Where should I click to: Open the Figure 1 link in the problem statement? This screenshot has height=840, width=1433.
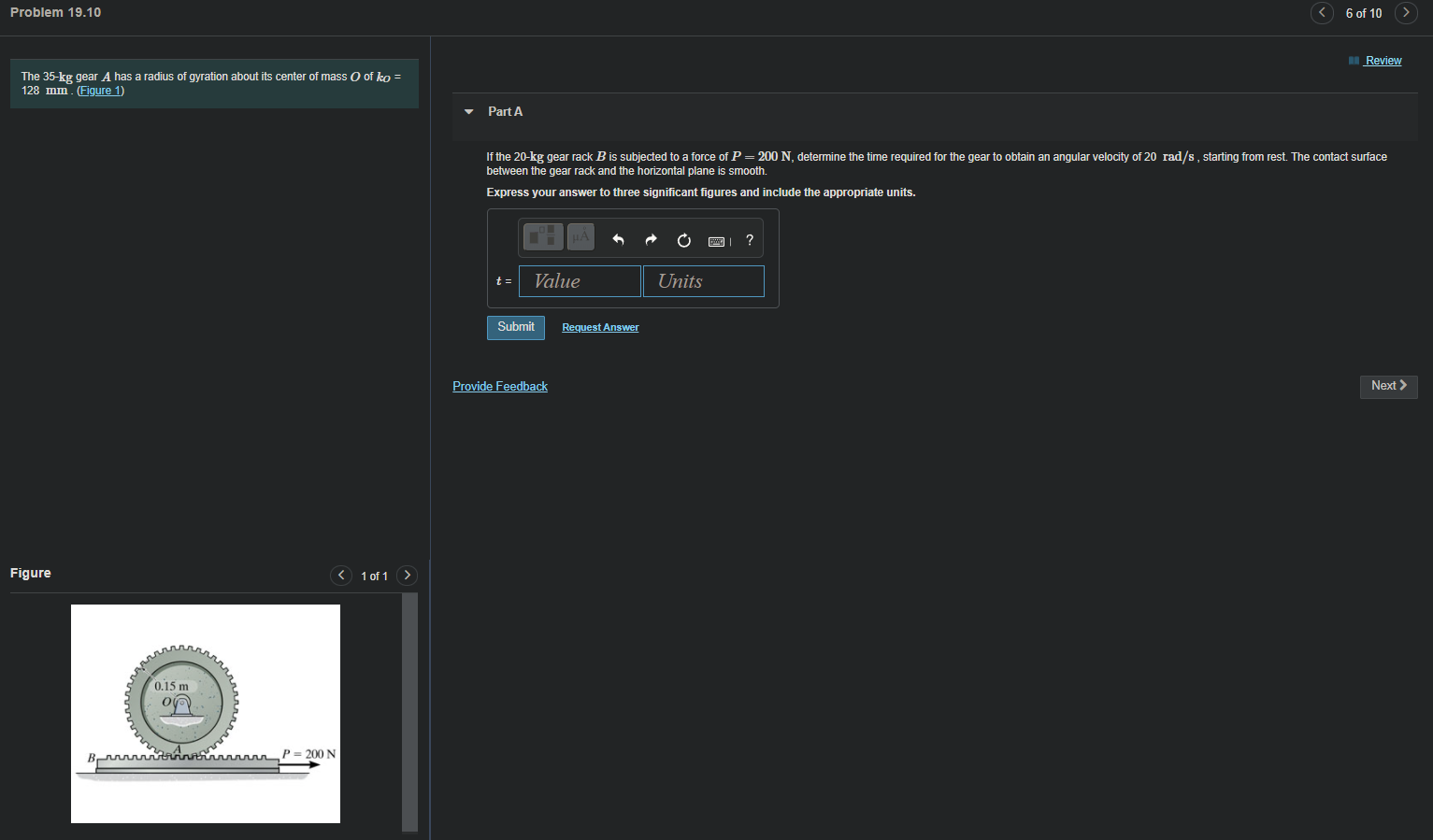100,91
